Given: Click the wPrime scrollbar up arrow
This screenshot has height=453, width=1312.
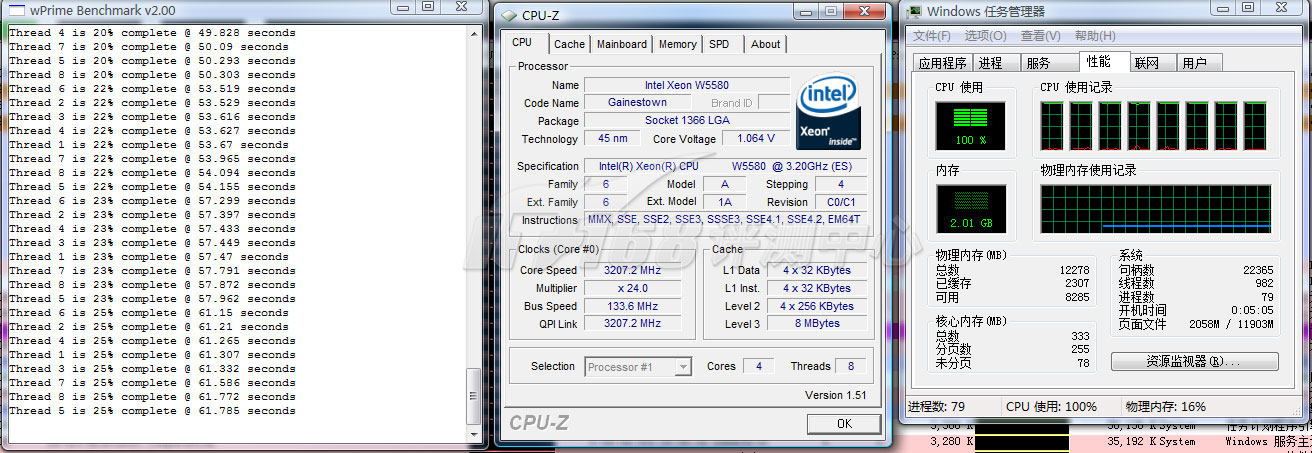Looking at the screenshot, I should [474, 34].
